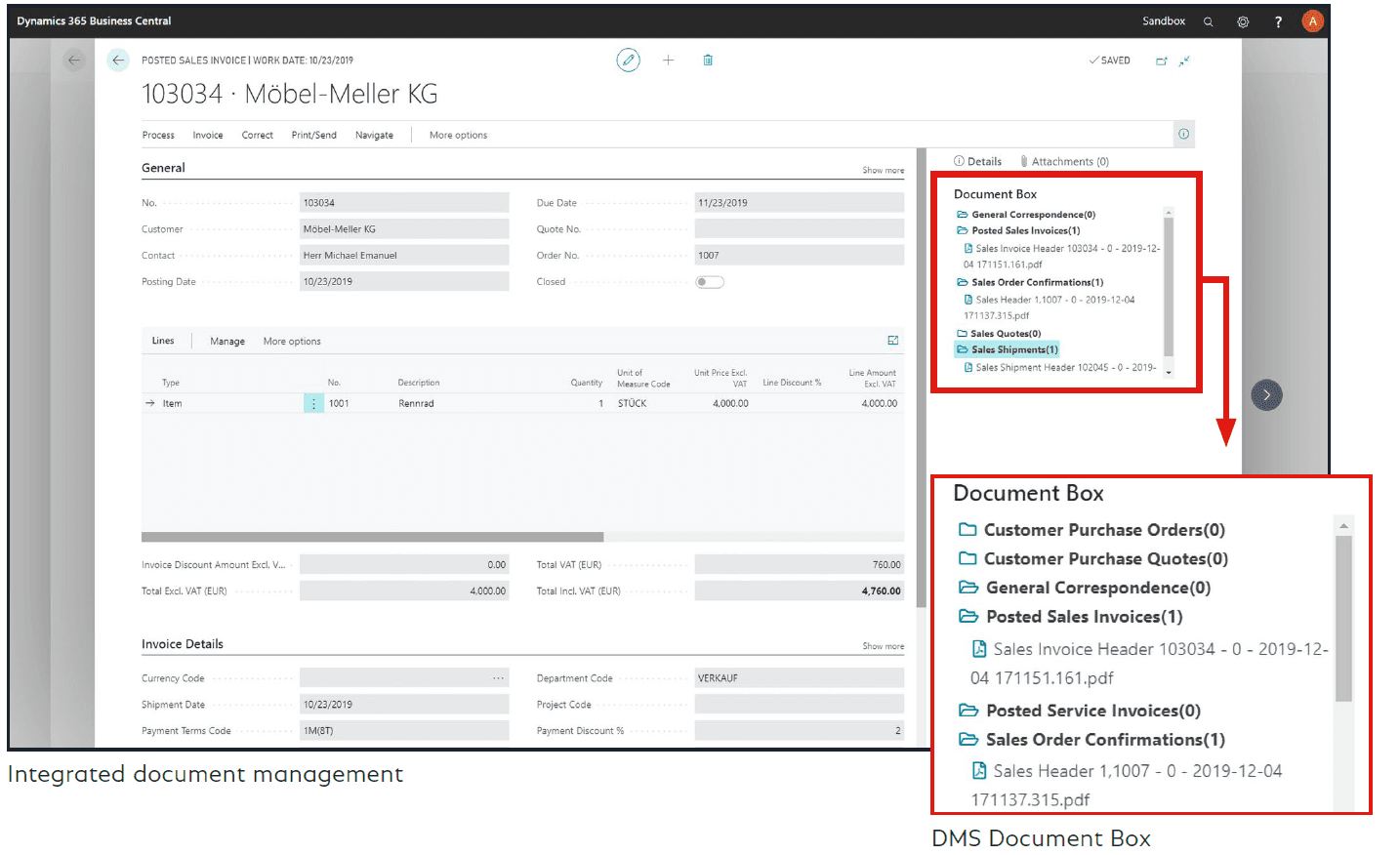Open the Currency Code lookup ellipsis
The width and height of the screenshot is (1400, 855).
[x=499, y=678]
